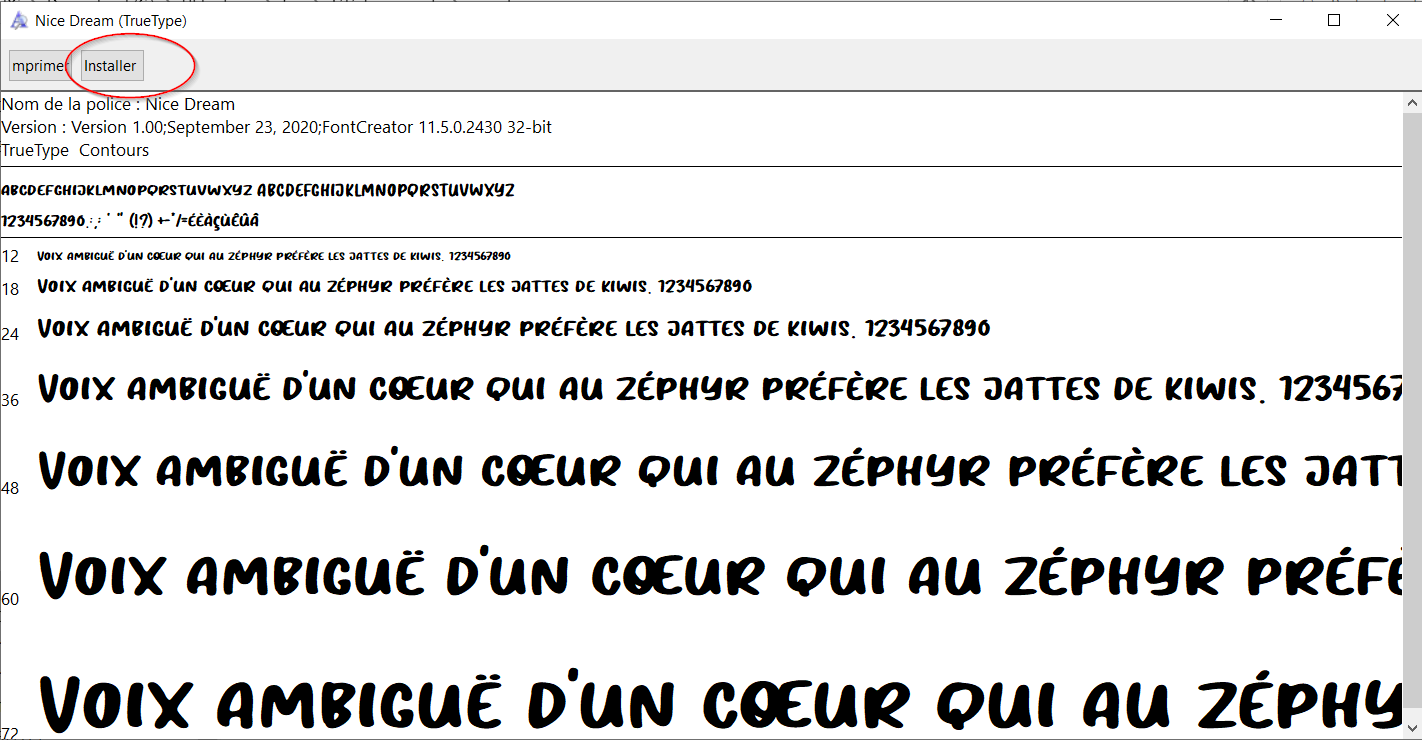Click the 'Nom de la police : Nice Dream' text
The width and height of the screenshot is (1422, 740).
tap(118, 104)
